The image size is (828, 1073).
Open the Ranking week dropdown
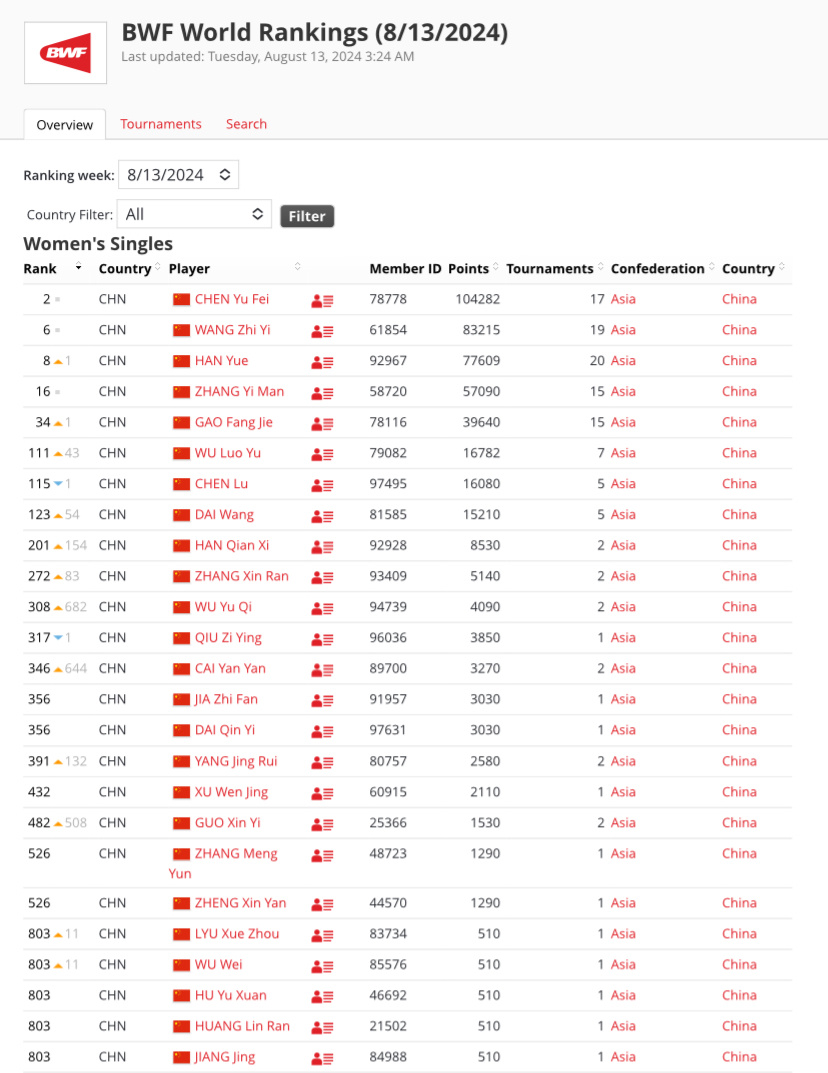point(179,174)
